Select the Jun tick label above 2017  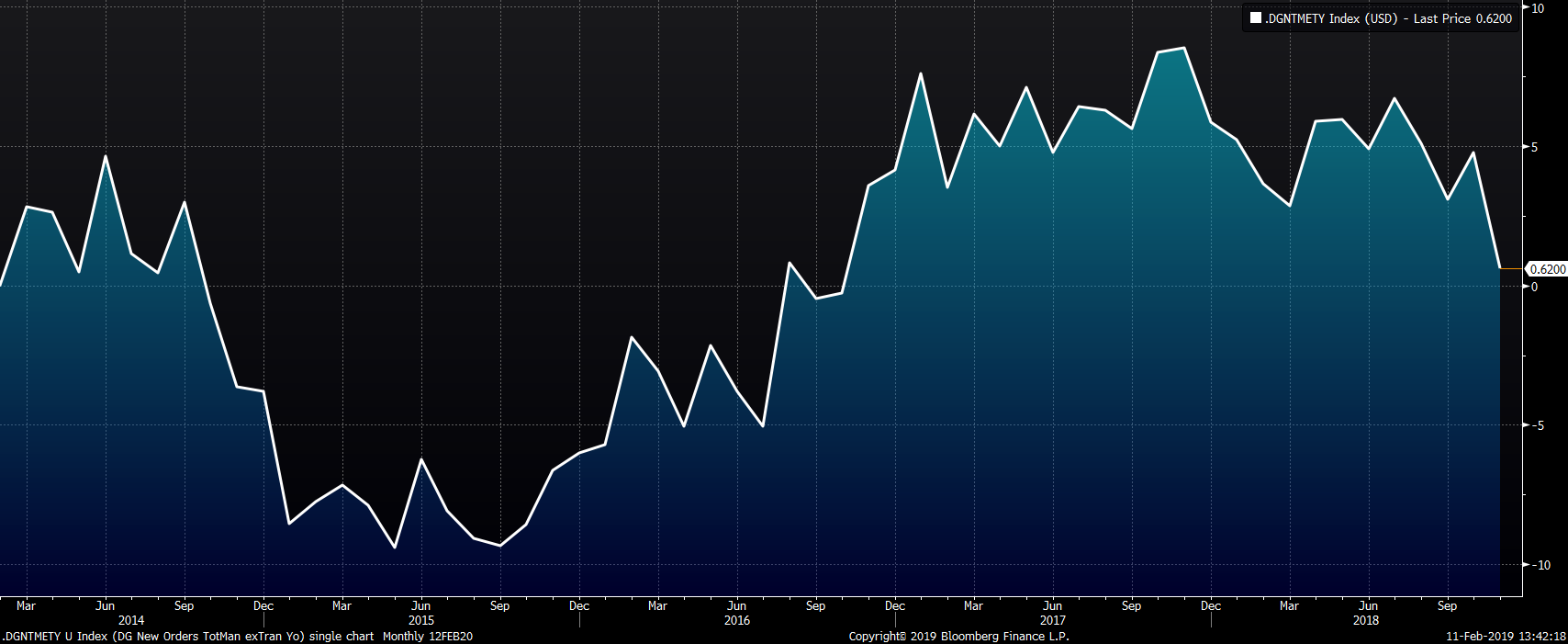(1053, 606)
